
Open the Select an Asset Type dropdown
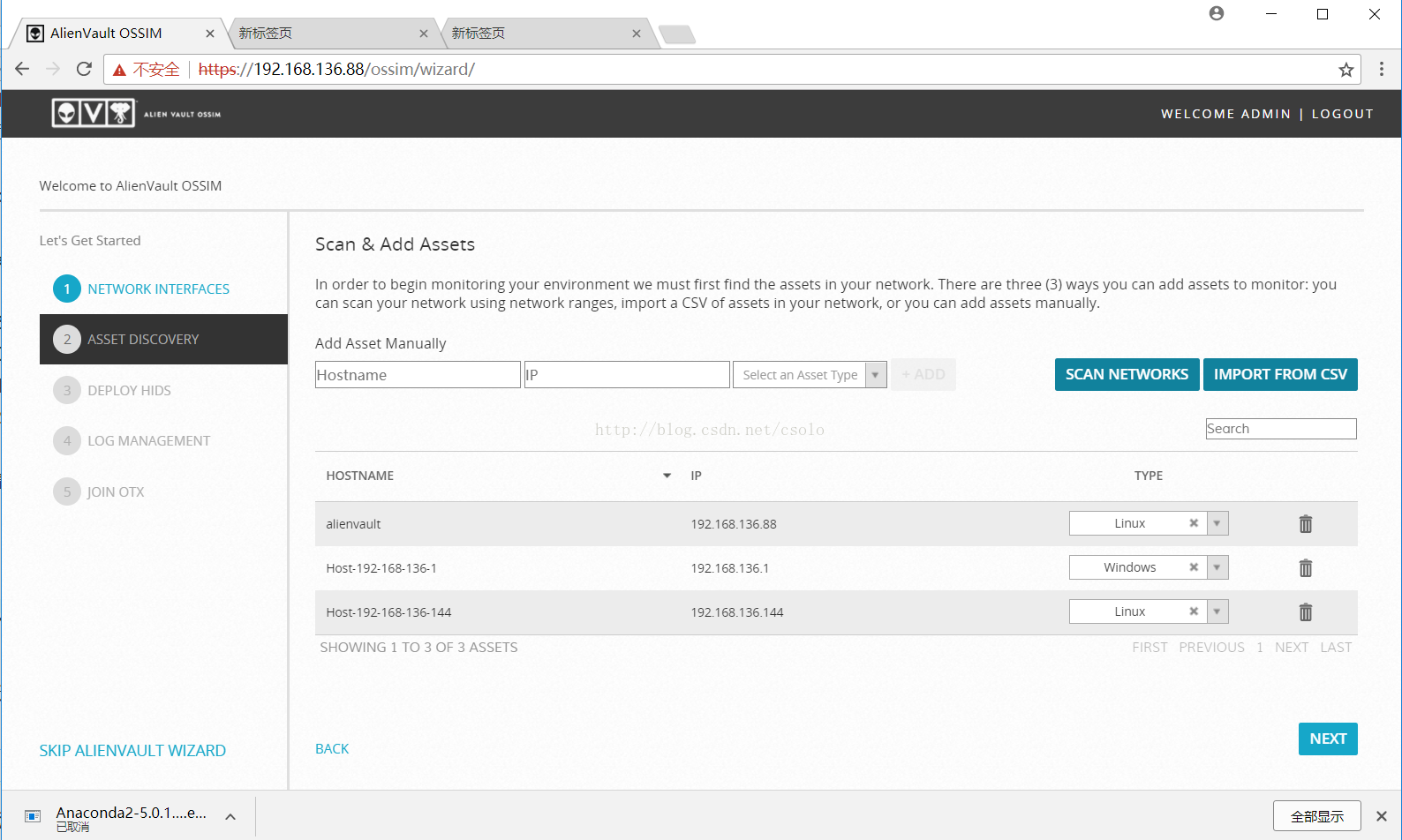point(810,375)
